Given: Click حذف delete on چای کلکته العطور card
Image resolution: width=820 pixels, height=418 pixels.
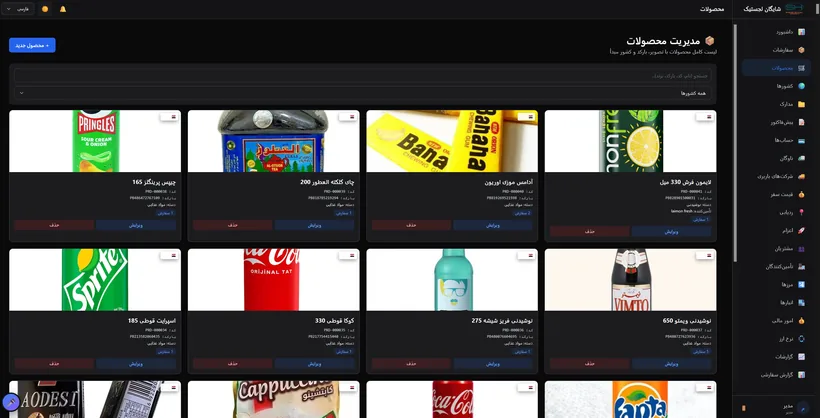Looking at the screenshot, I should pyautogui.click(x=232, y=225).
